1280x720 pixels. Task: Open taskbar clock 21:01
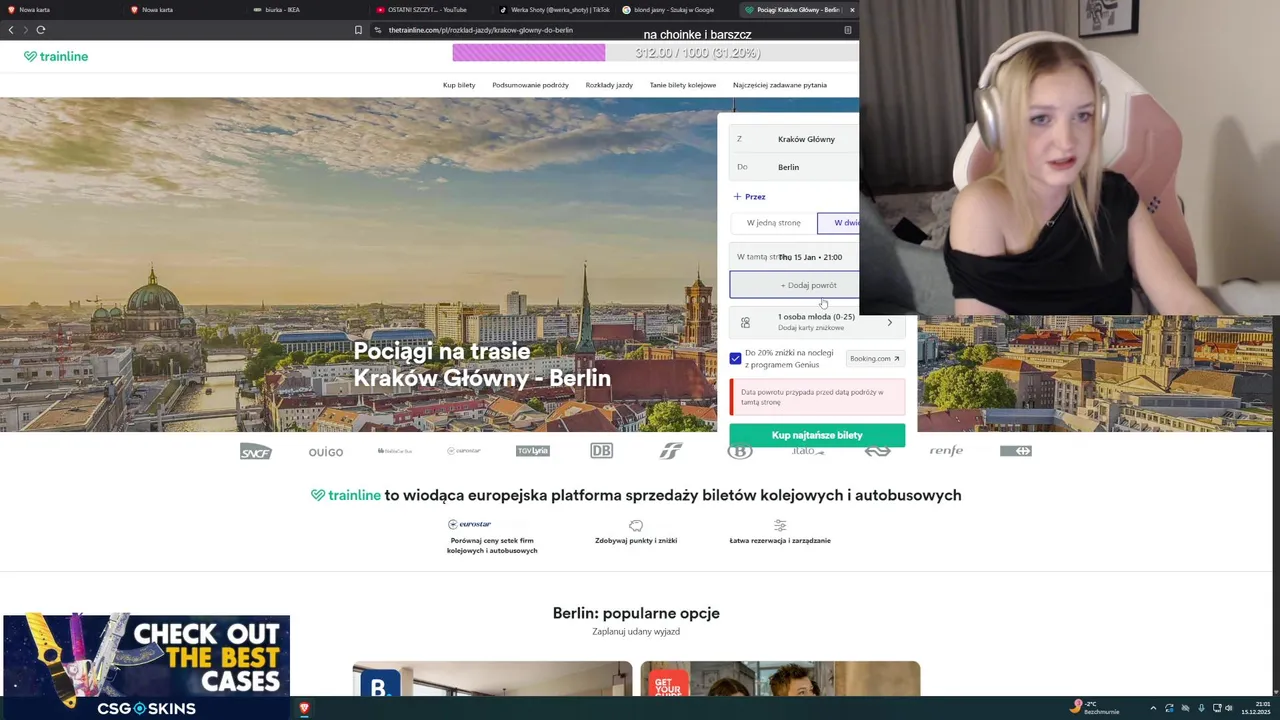pyautogui.click(x=1256, y=708)
